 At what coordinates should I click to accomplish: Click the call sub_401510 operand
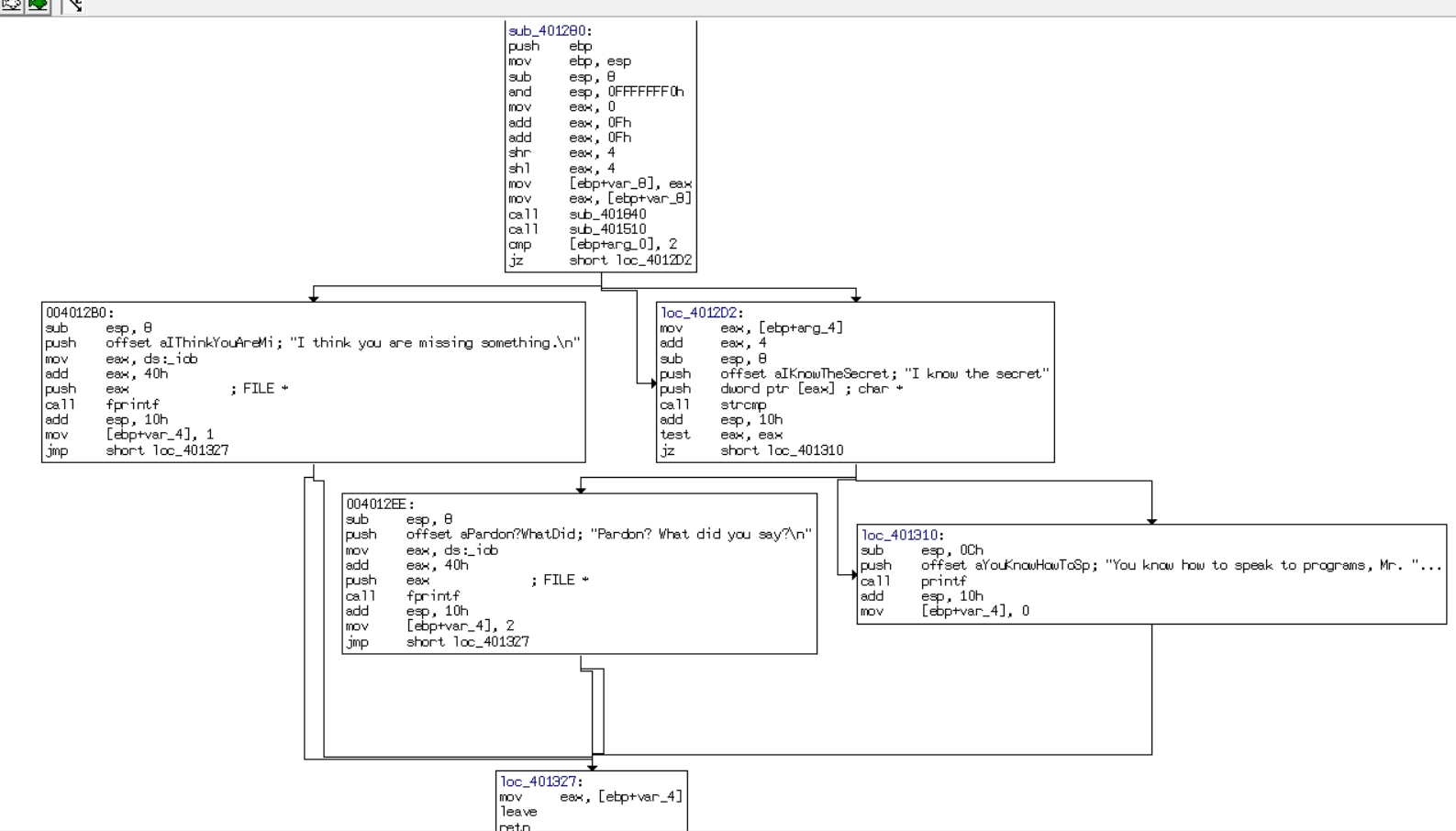click(x=607, y=229)
